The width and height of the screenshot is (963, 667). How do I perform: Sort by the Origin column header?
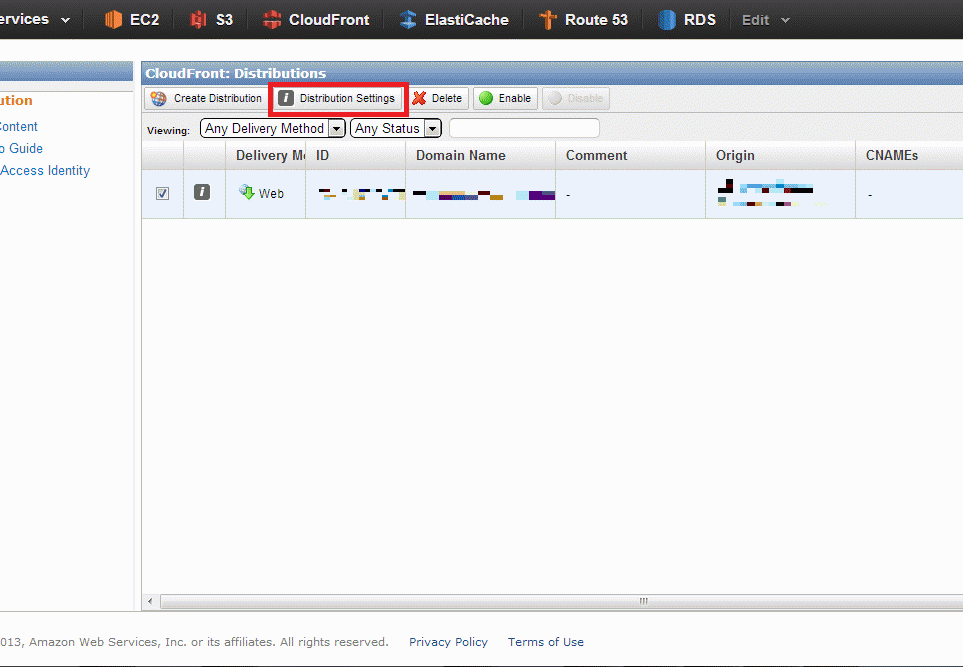(x=780, y=155)
